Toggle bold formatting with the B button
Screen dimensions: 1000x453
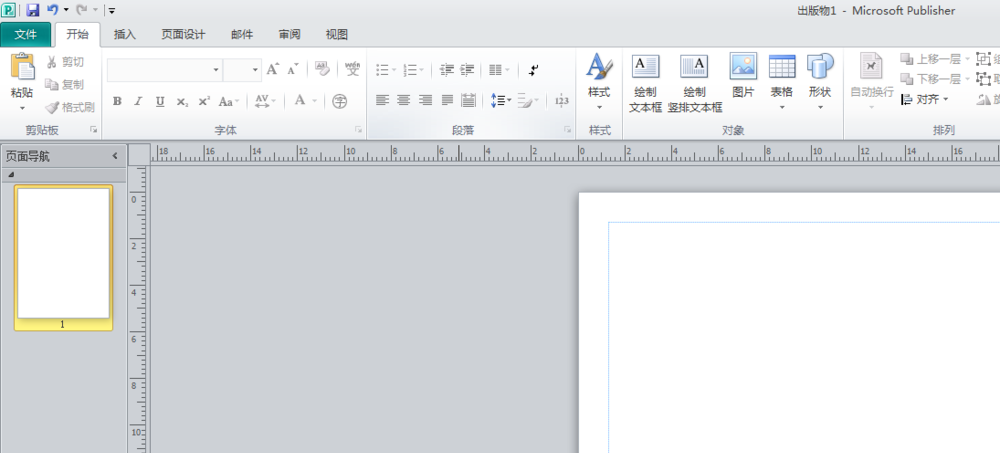pos(117,101)
